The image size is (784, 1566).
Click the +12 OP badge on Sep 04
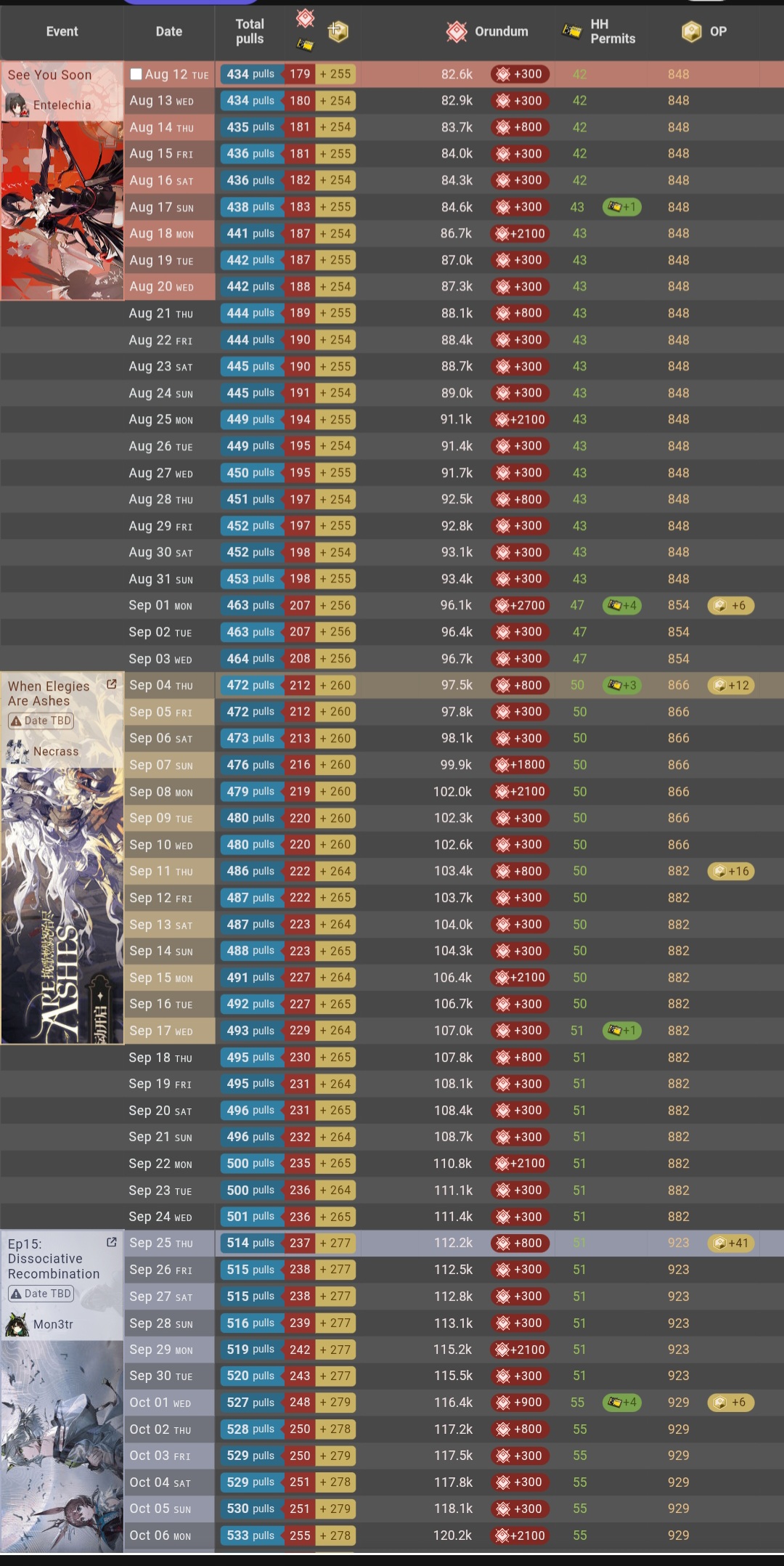pos(731,685)
